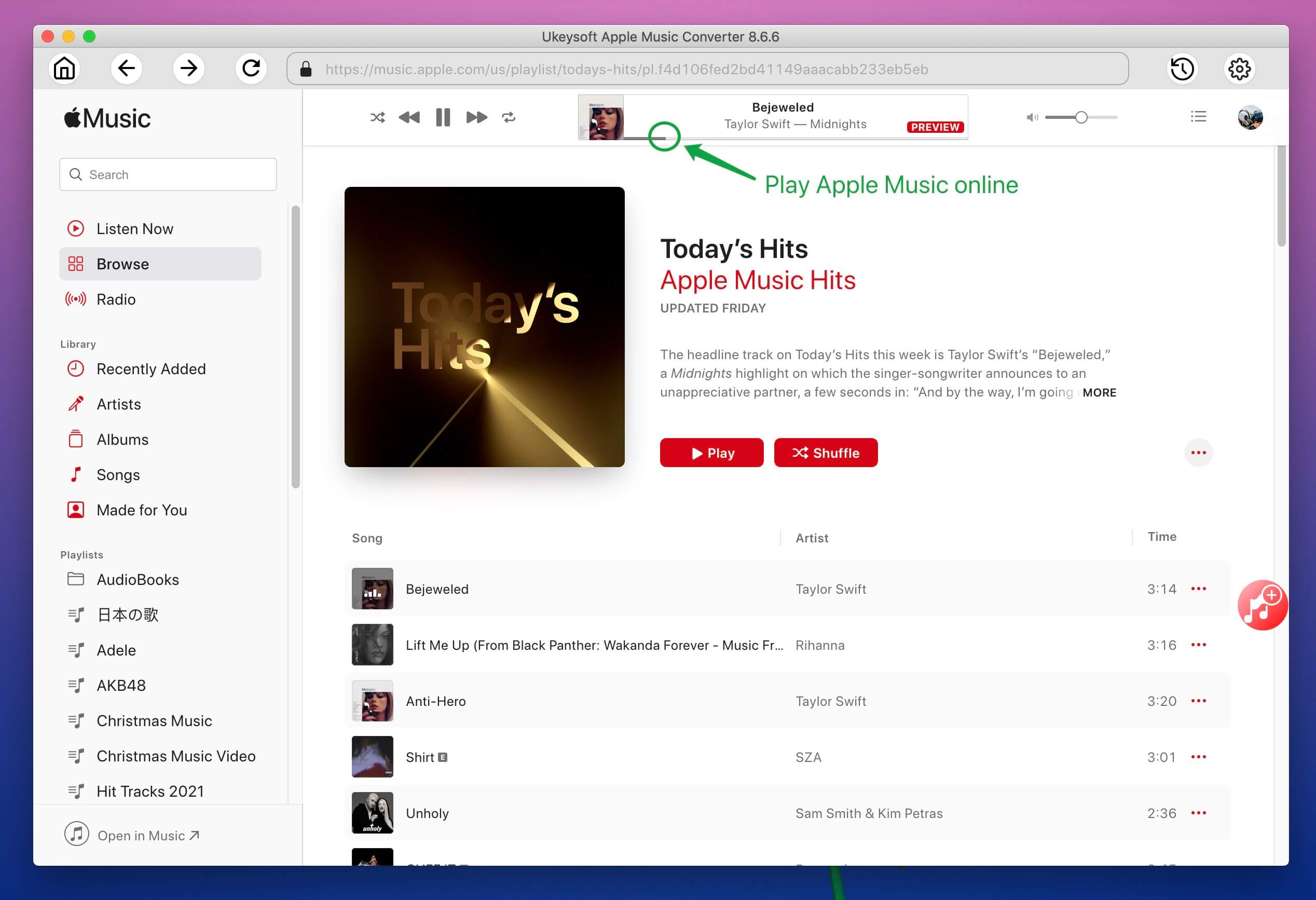Click the queue/list view icon
1316x900 pixels.
[1198, 117]
